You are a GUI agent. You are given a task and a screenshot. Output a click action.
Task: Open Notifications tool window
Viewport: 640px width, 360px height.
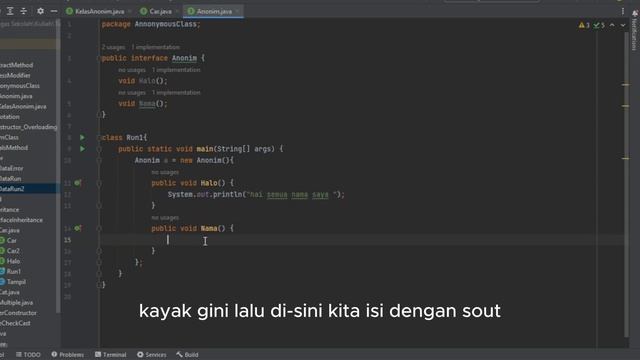[634, 31]
